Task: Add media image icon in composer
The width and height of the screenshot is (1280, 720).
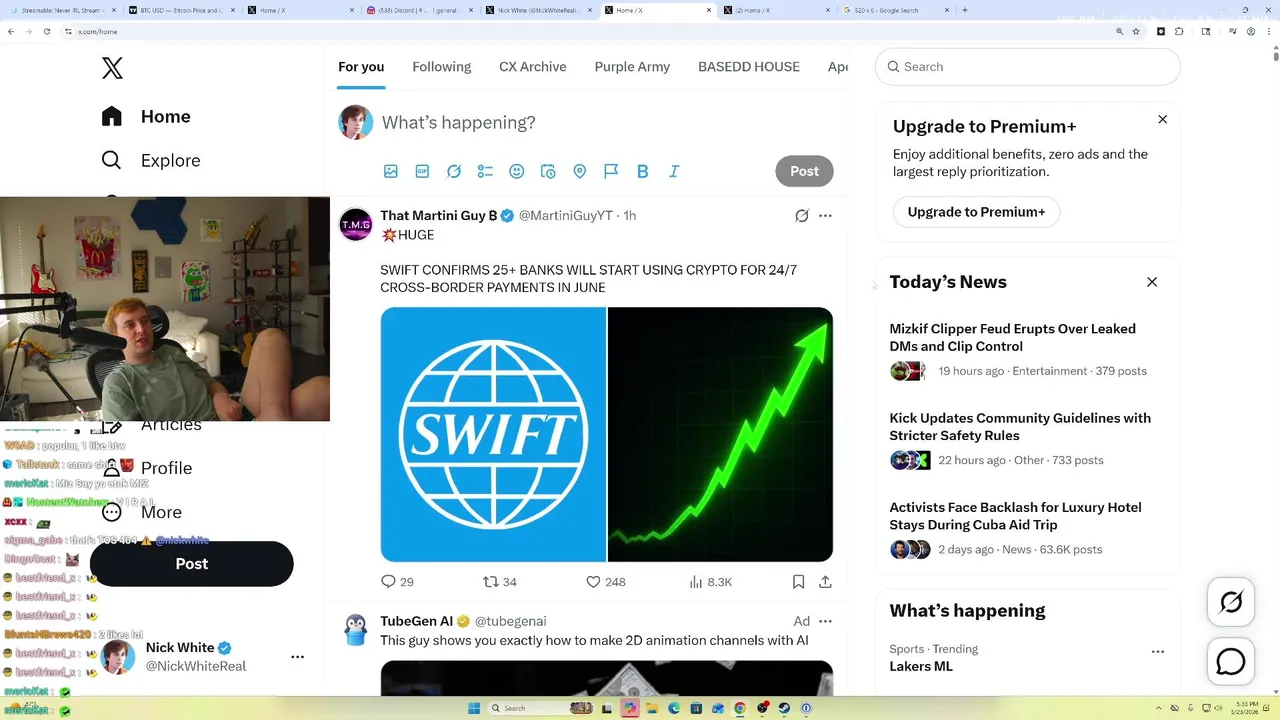Action: [x=391, y=171]
